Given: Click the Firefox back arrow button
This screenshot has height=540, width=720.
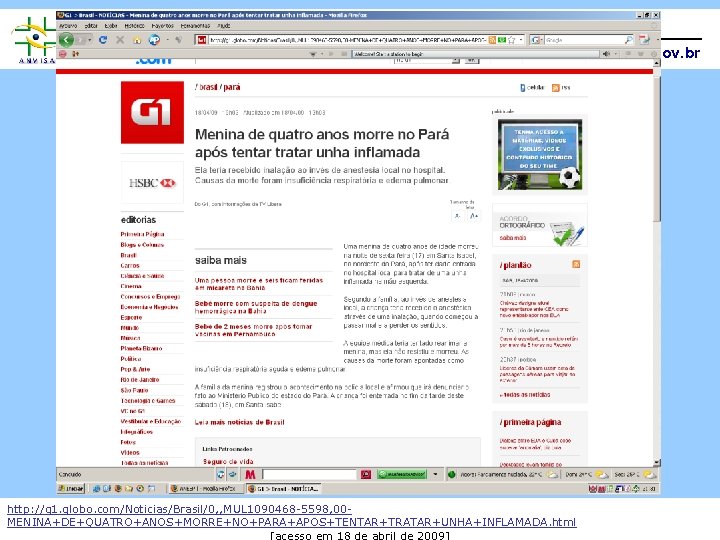Looking at the screenshot, I should [67, 40].
